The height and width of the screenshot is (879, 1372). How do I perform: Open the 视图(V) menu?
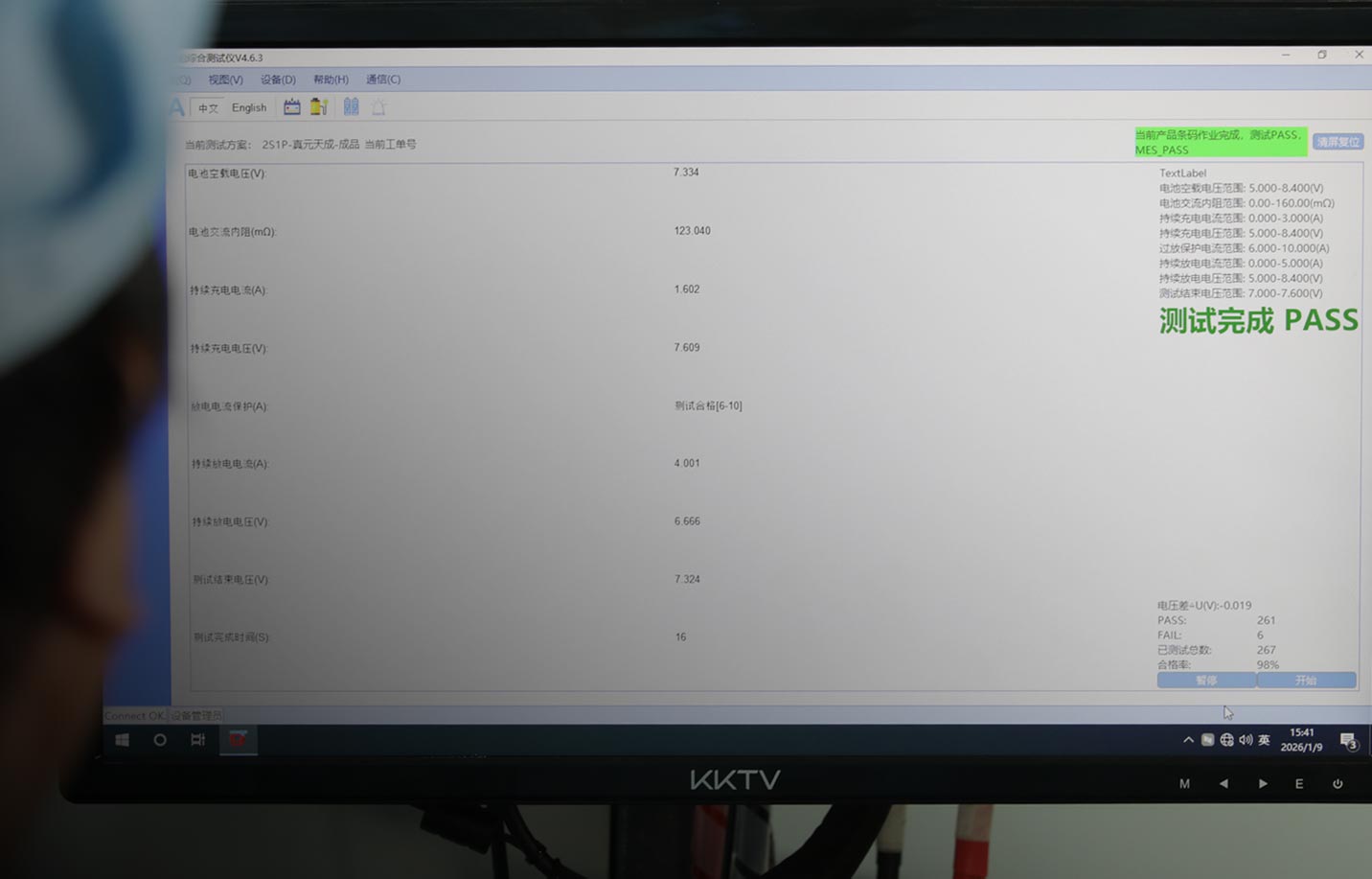pos(225,80)
